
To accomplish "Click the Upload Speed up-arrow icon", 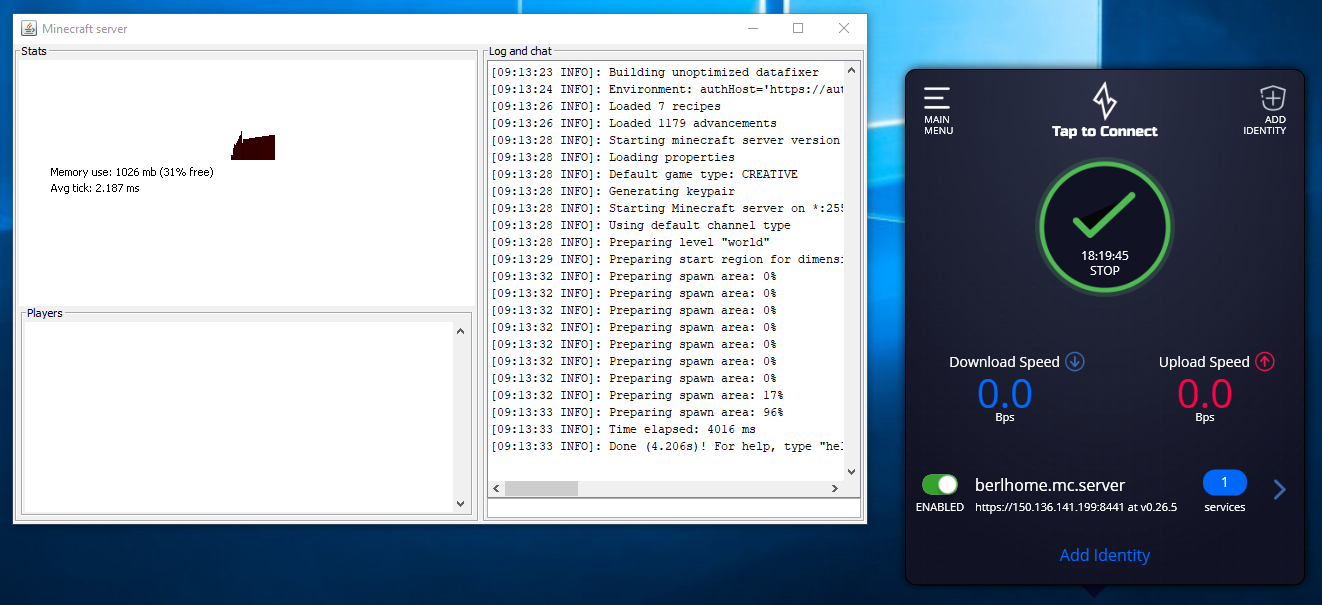I will (x=1265, y=362).
